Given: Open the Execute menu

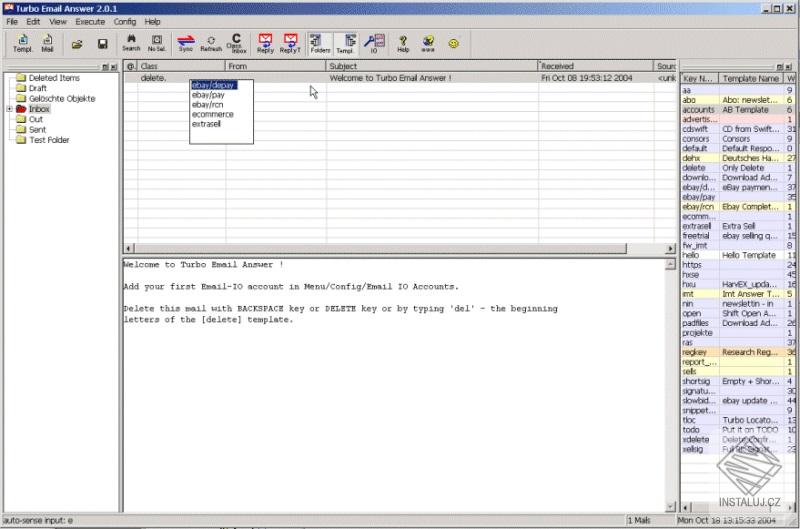Looking at the screenshot, I should pos(90,22).
